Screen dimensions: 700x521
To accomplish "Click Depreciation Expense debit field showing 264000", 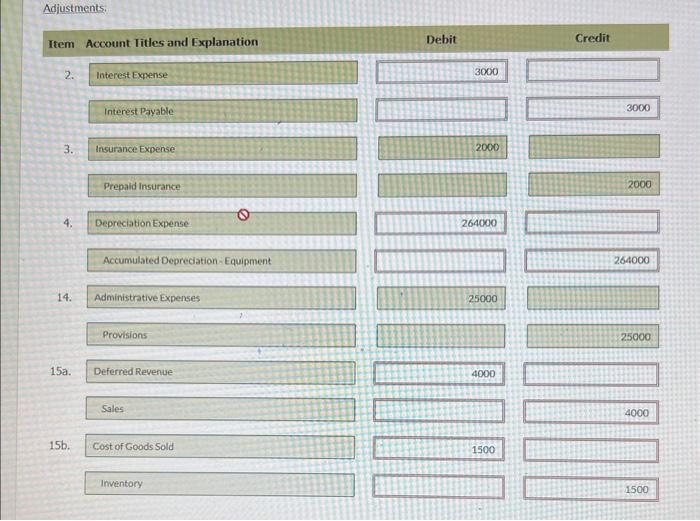I will pyautogui.click(x=441, y=223).
